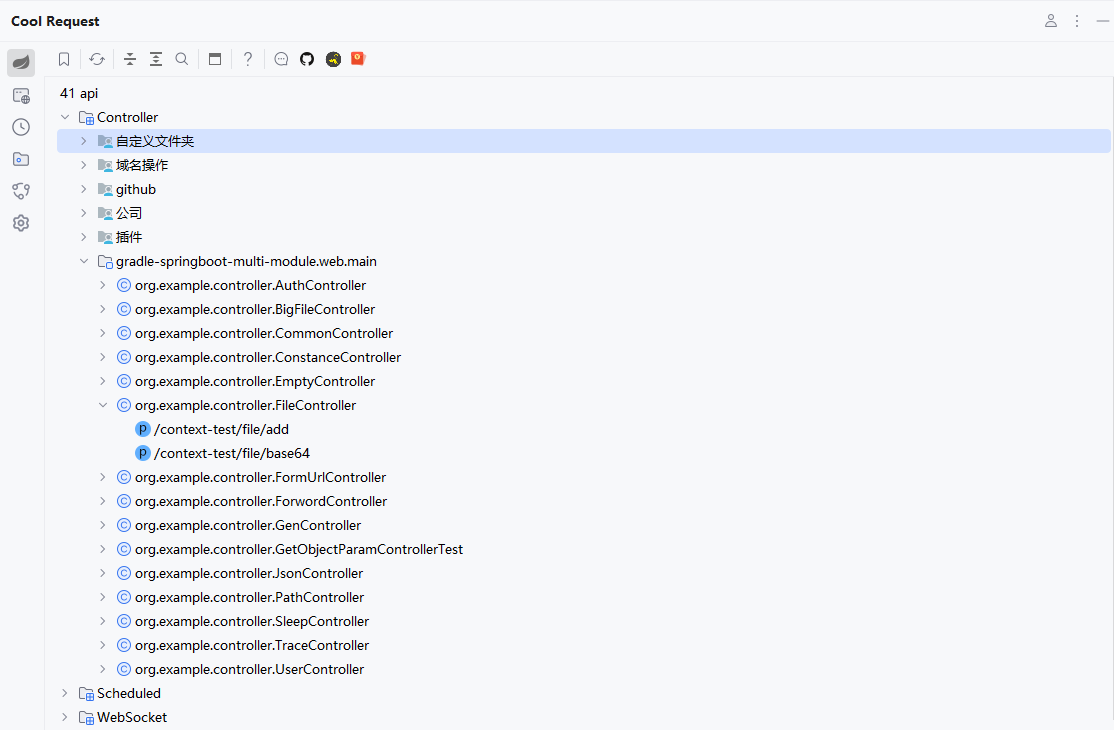Select the /context-test/file/base64 endpoint

[231, 453]
